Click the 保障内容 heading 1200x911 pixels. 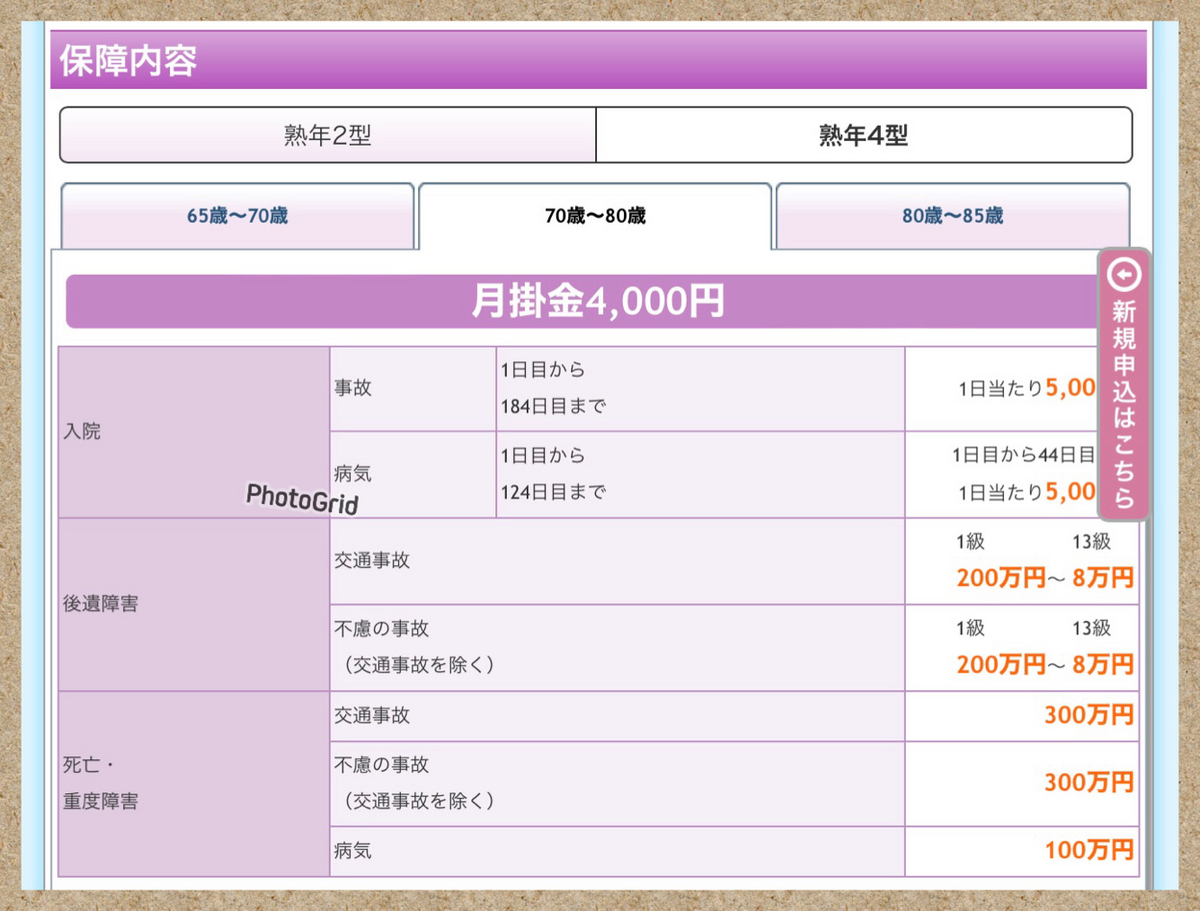(x=128, y=60)
